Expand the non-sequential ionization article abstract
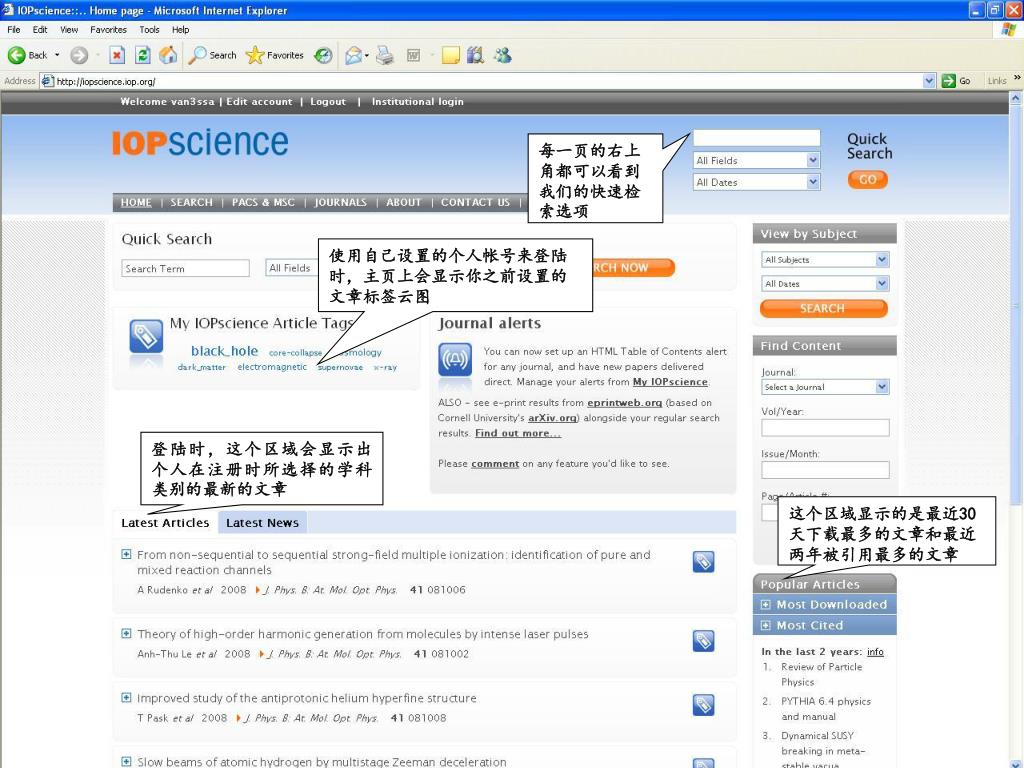 126,554
